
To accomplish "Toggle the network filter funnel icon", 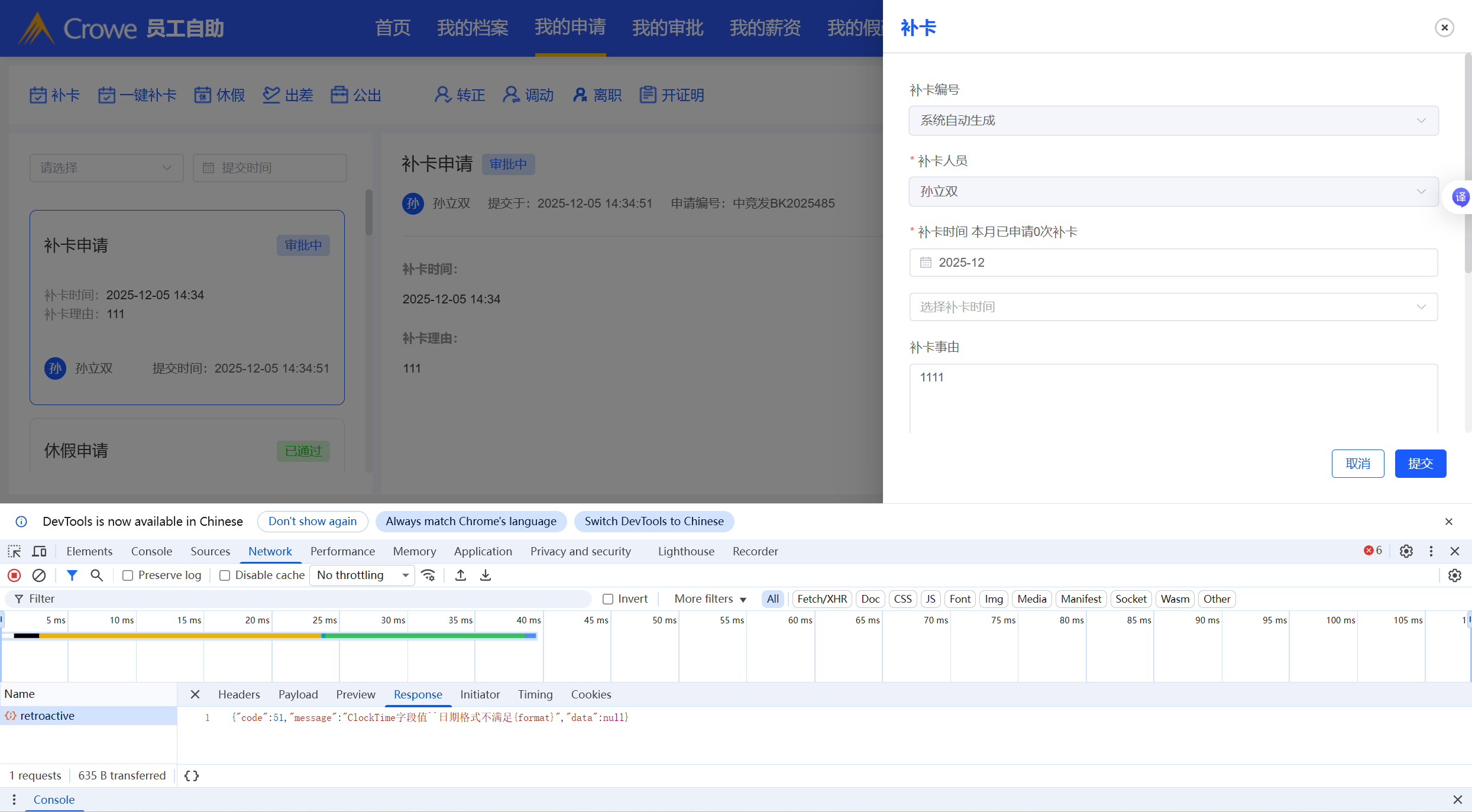I will [72, 575].
